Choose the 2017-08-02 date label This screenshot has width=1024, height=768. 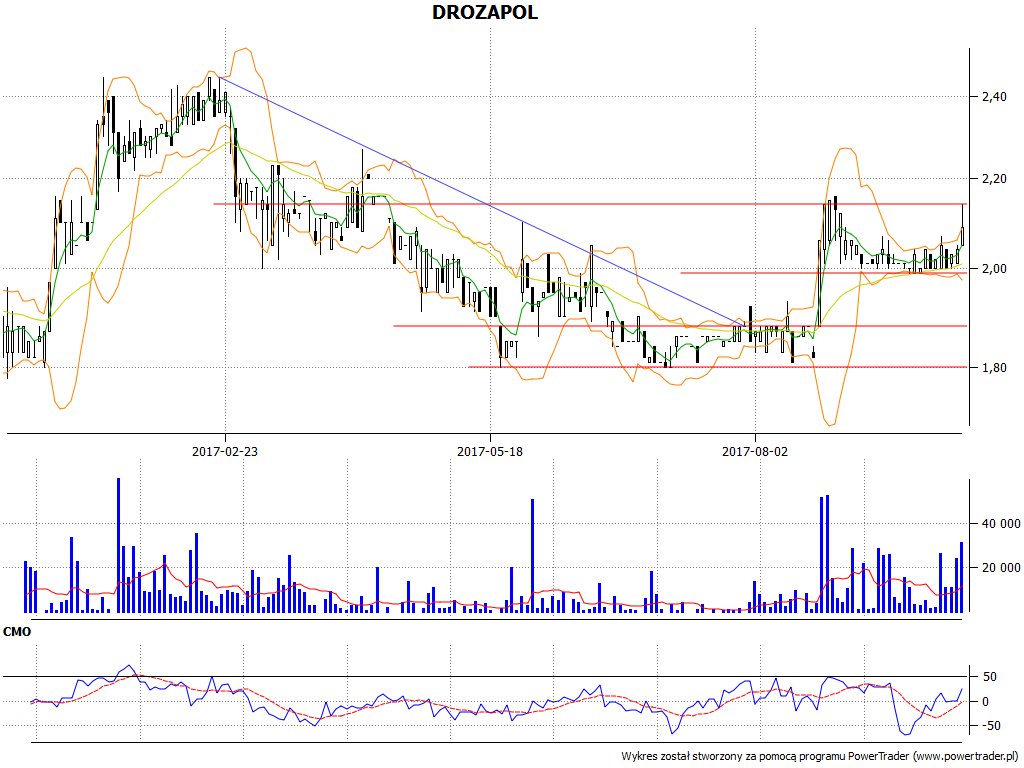click(x=755, y=451)
